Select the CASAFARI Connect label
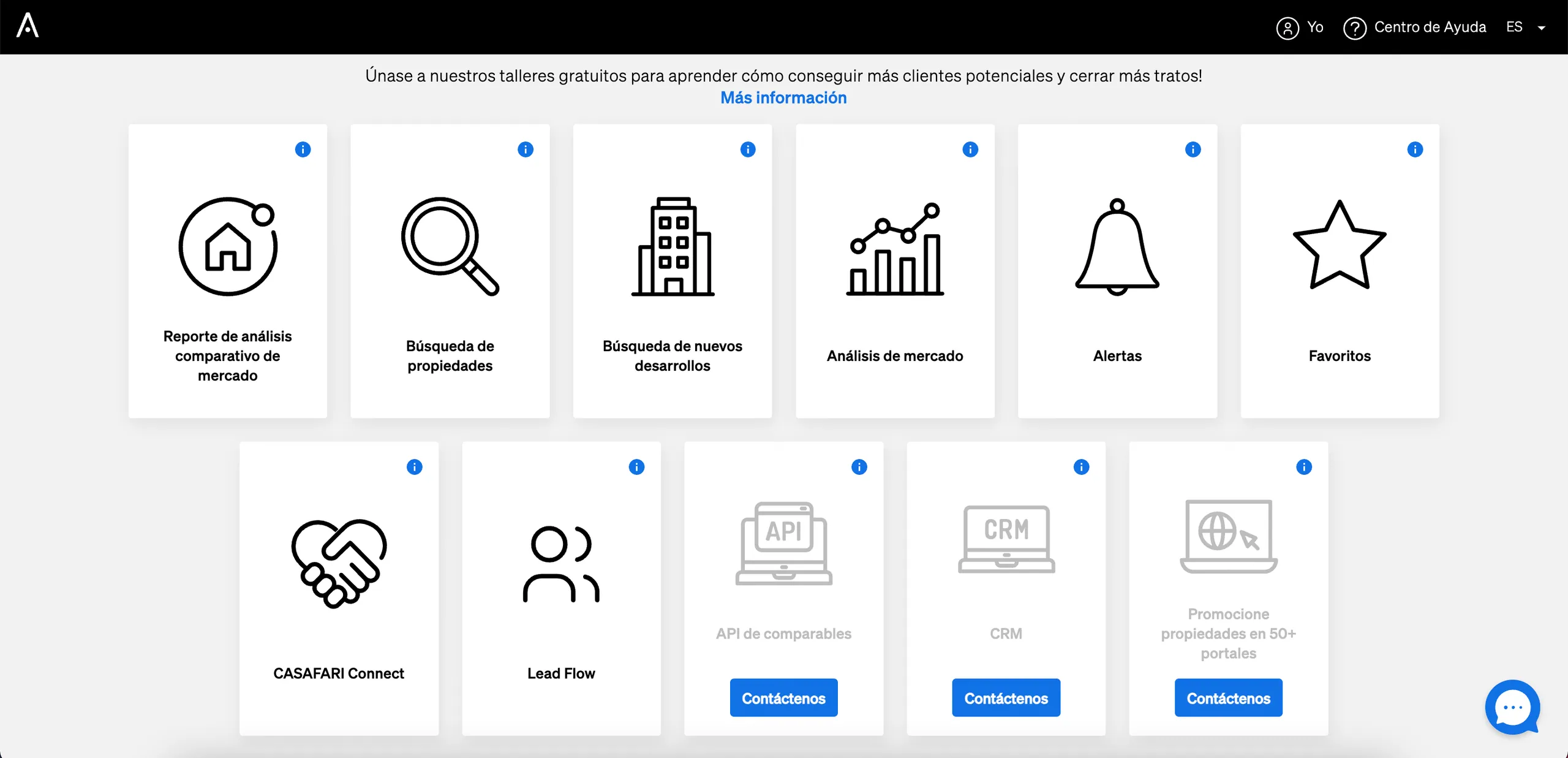1568x758 pixels. click(x=339, y=673)
